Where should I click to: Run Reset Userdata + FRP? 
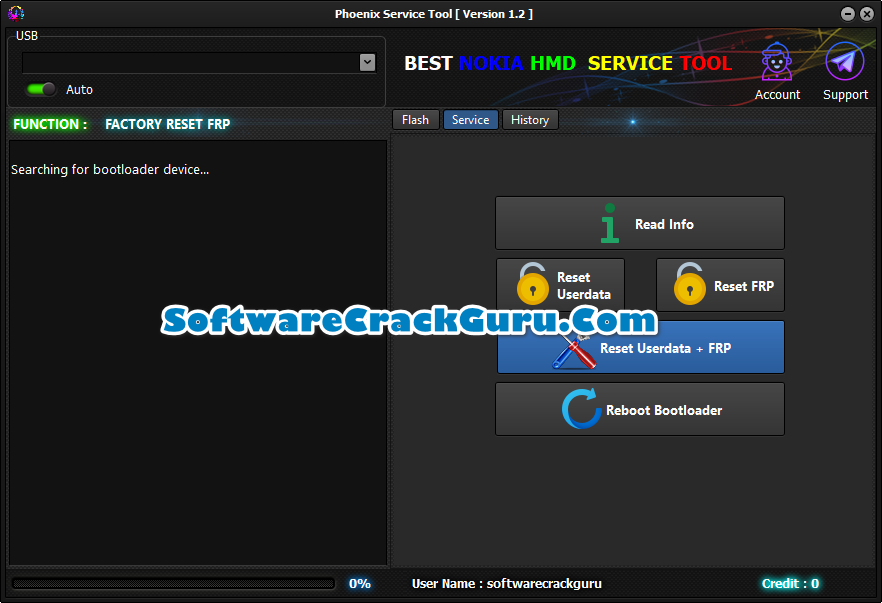(x=641, y=347)
